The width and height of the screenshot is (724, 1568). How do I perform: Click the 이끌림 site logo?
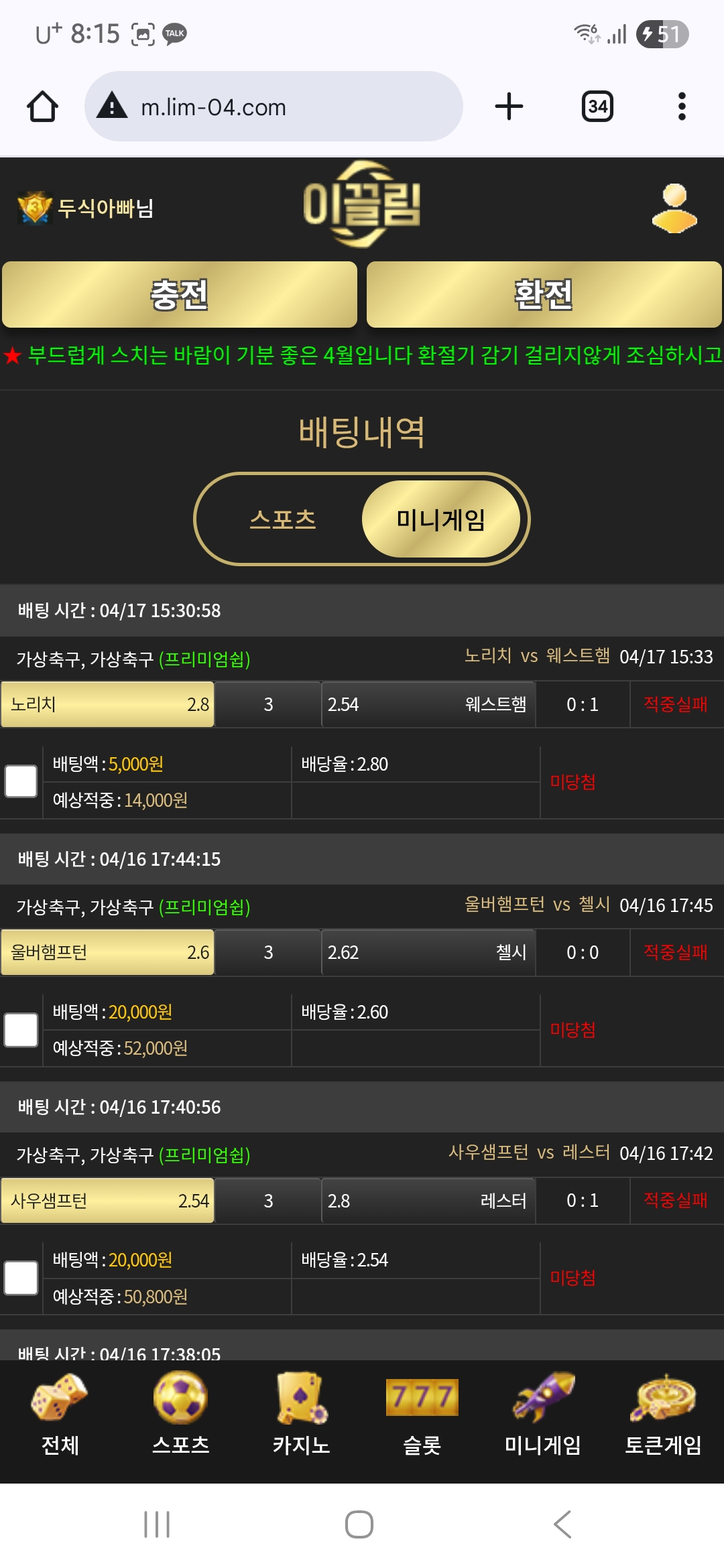362,204
